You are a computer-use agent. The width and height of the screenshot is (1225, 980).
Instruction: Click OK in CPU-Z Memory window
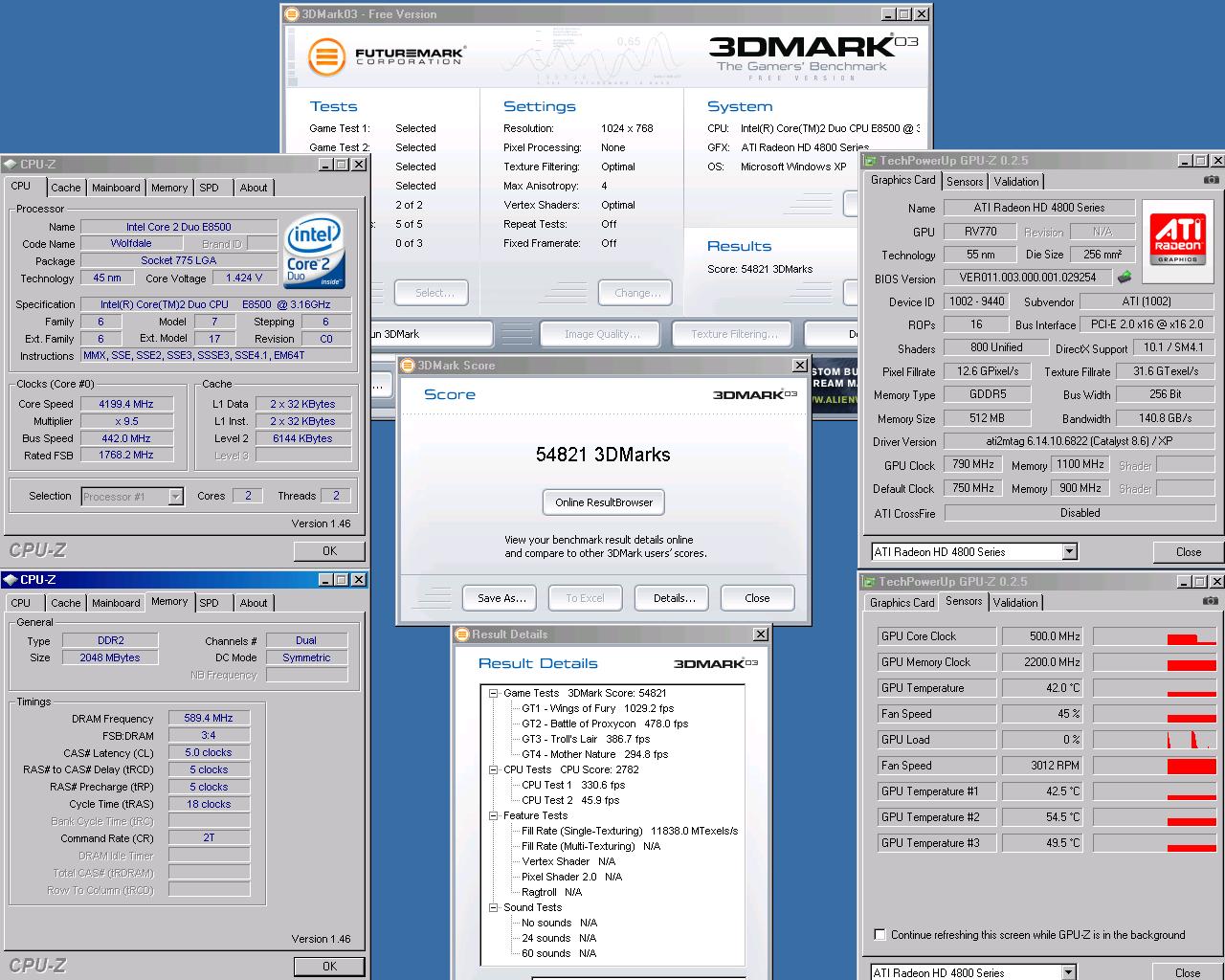point(329,967)
